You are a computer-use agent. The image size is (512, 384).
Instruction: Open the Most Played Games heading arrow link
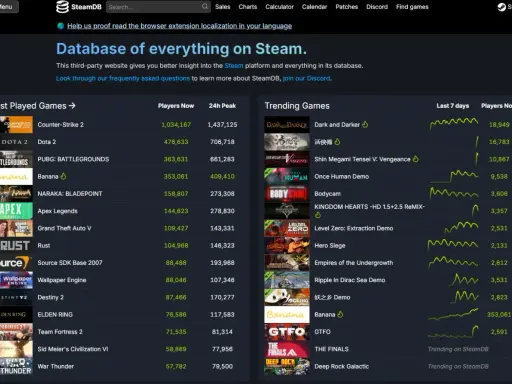click(x=38, y=106)
